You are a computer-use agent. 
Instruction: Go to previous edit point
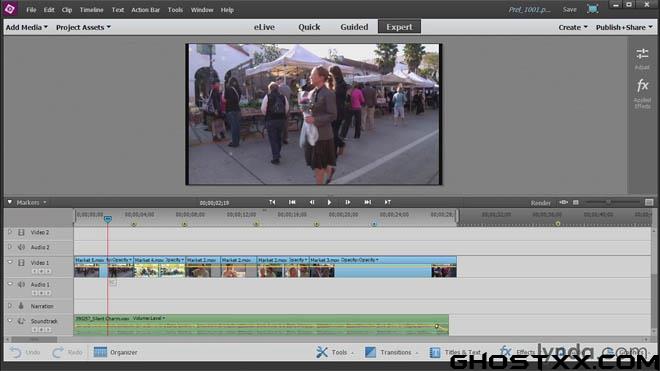click(272, 202)
